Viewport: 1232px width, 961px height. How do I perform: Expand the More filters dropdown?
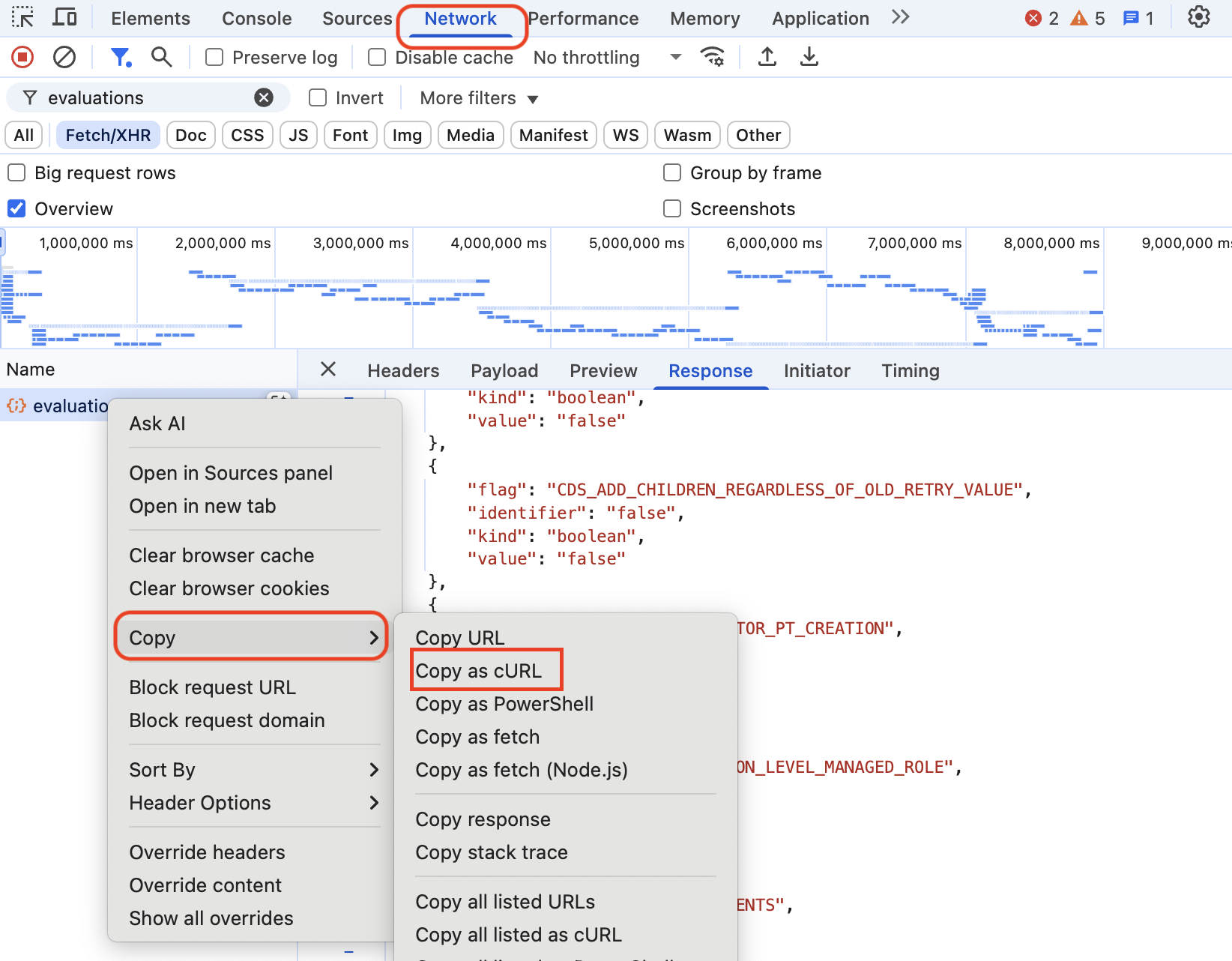point(478,98)
